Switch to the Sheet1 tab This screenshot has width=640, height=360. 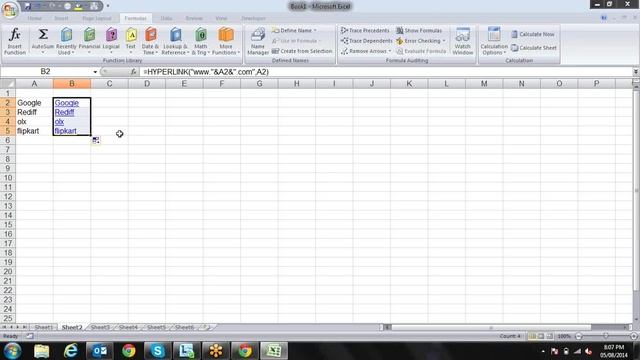pyautogui.click(x=43, y=327)
